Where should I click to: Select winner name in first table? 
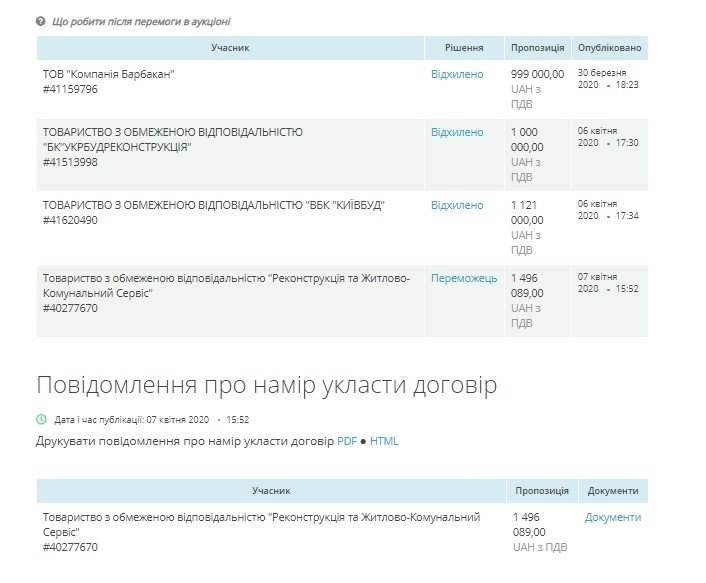click(x=226, y=286)
